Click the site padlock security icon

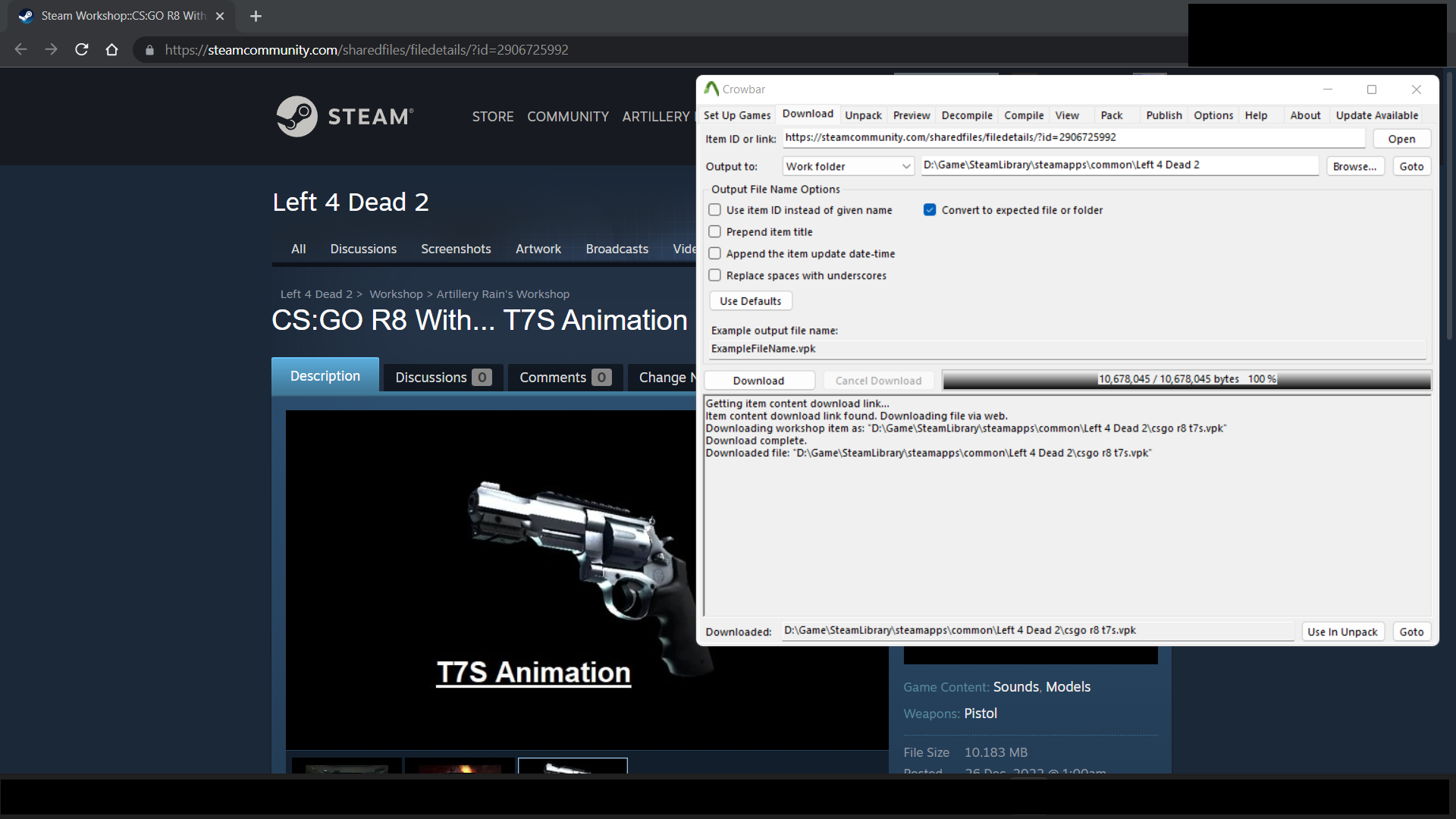149,50
